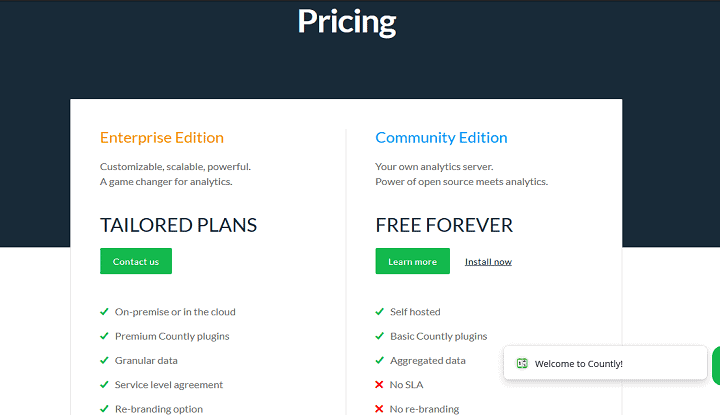Click checkmark next to Service level agreement
Viewport: 720px width, 415px height.
pos(104,385)
